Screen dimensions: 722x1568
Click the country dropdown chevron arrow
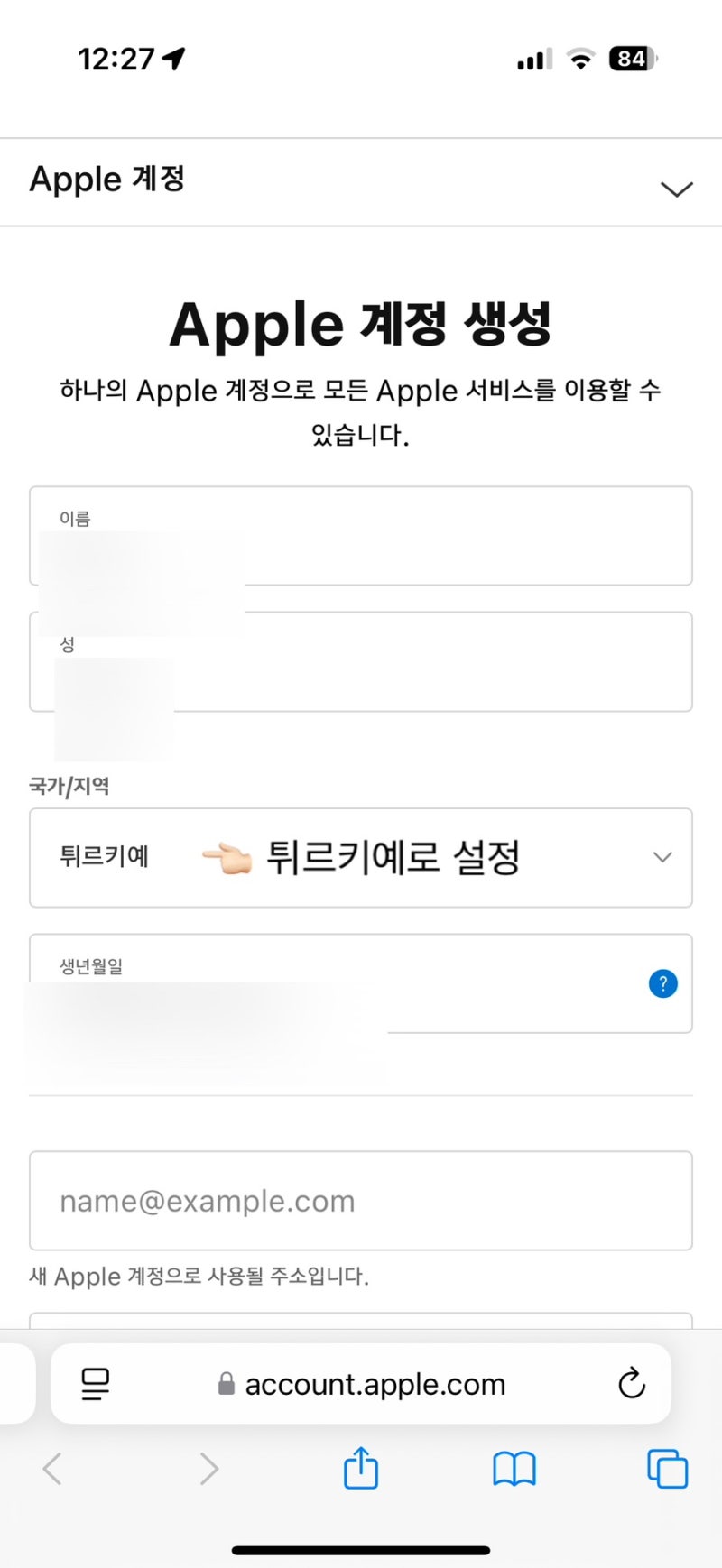[662, 857]
